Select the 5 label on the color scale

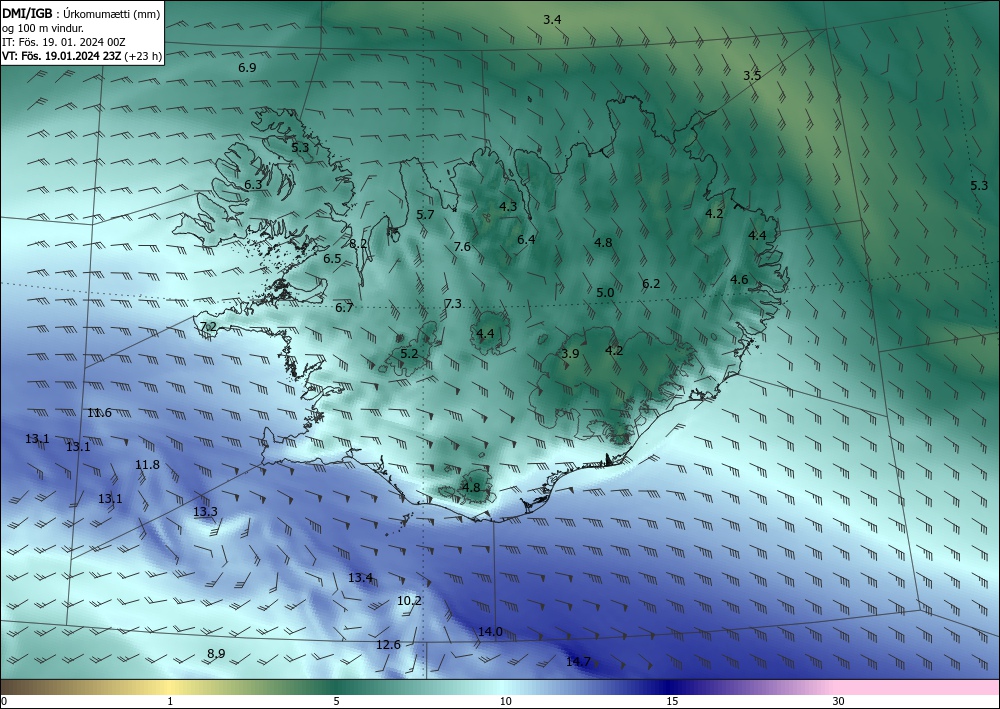click(x=336, y=701)
